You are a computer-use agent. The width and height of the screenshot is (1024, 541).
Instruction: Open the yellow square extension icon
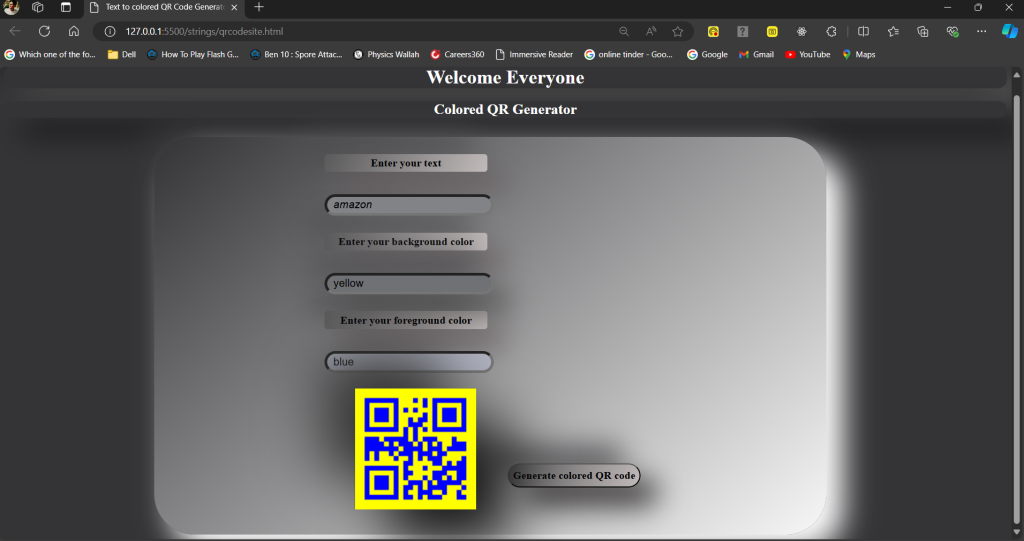click(x=772, y=31)
